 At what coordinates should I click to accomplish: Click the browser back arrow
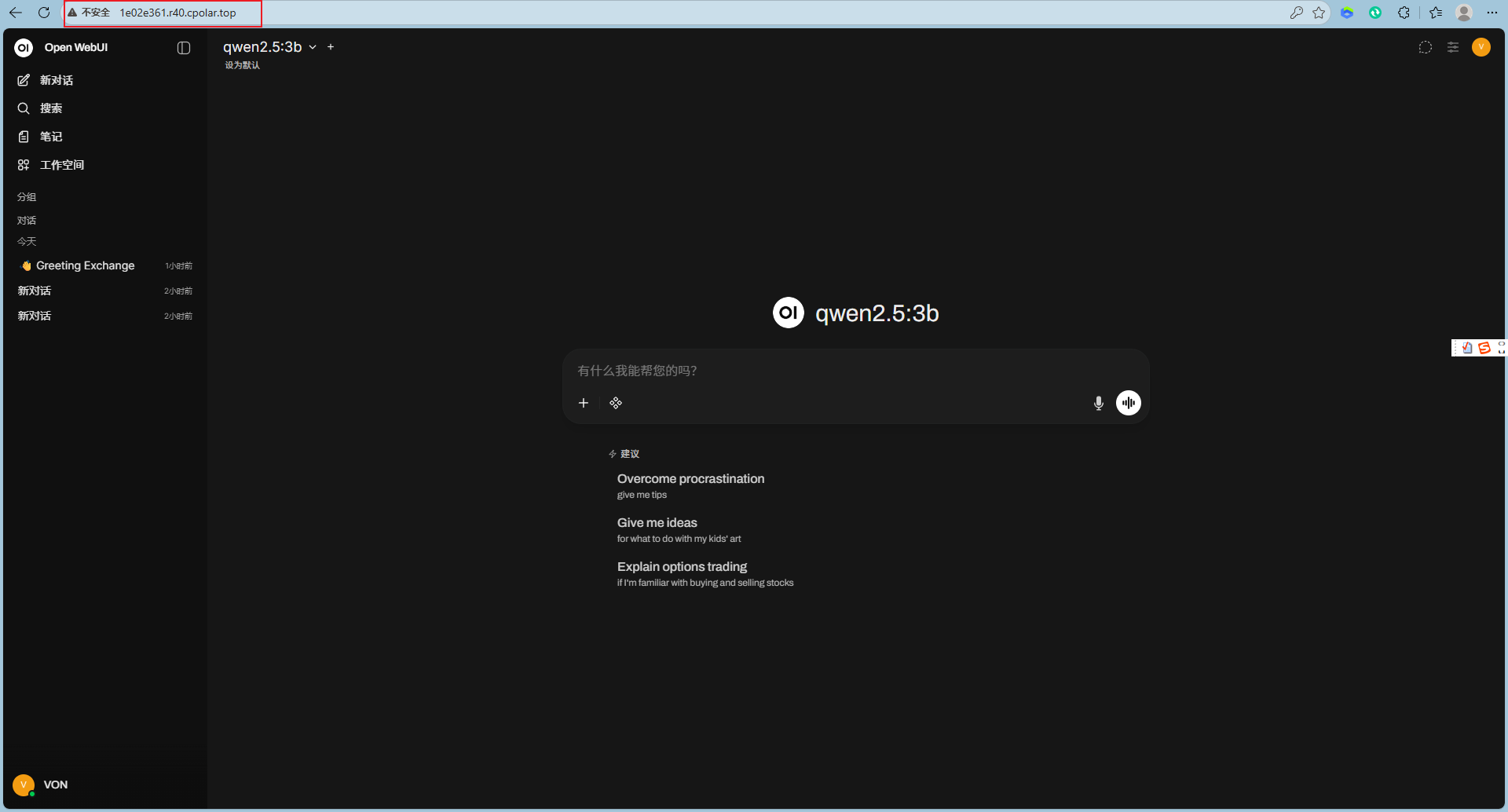pyautogui.click(x=16, y=13)
